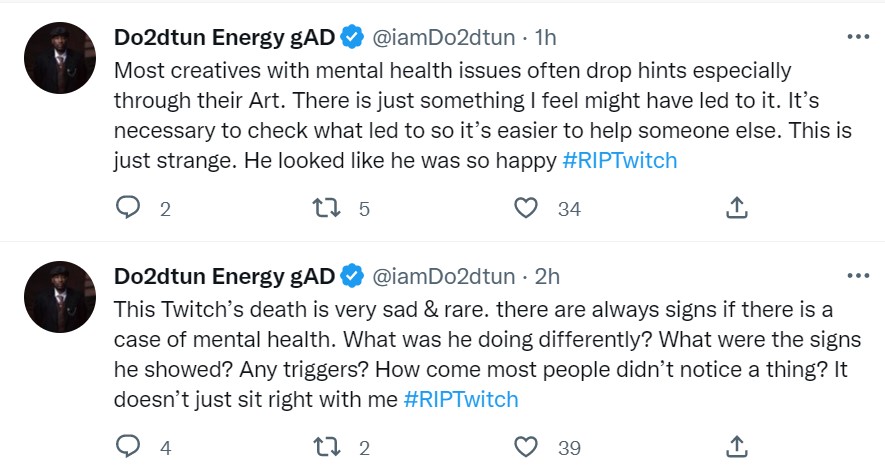The image size is (885, 469).
Task: Open the 2h timestamp of second tweet
Action: (547, 275)
